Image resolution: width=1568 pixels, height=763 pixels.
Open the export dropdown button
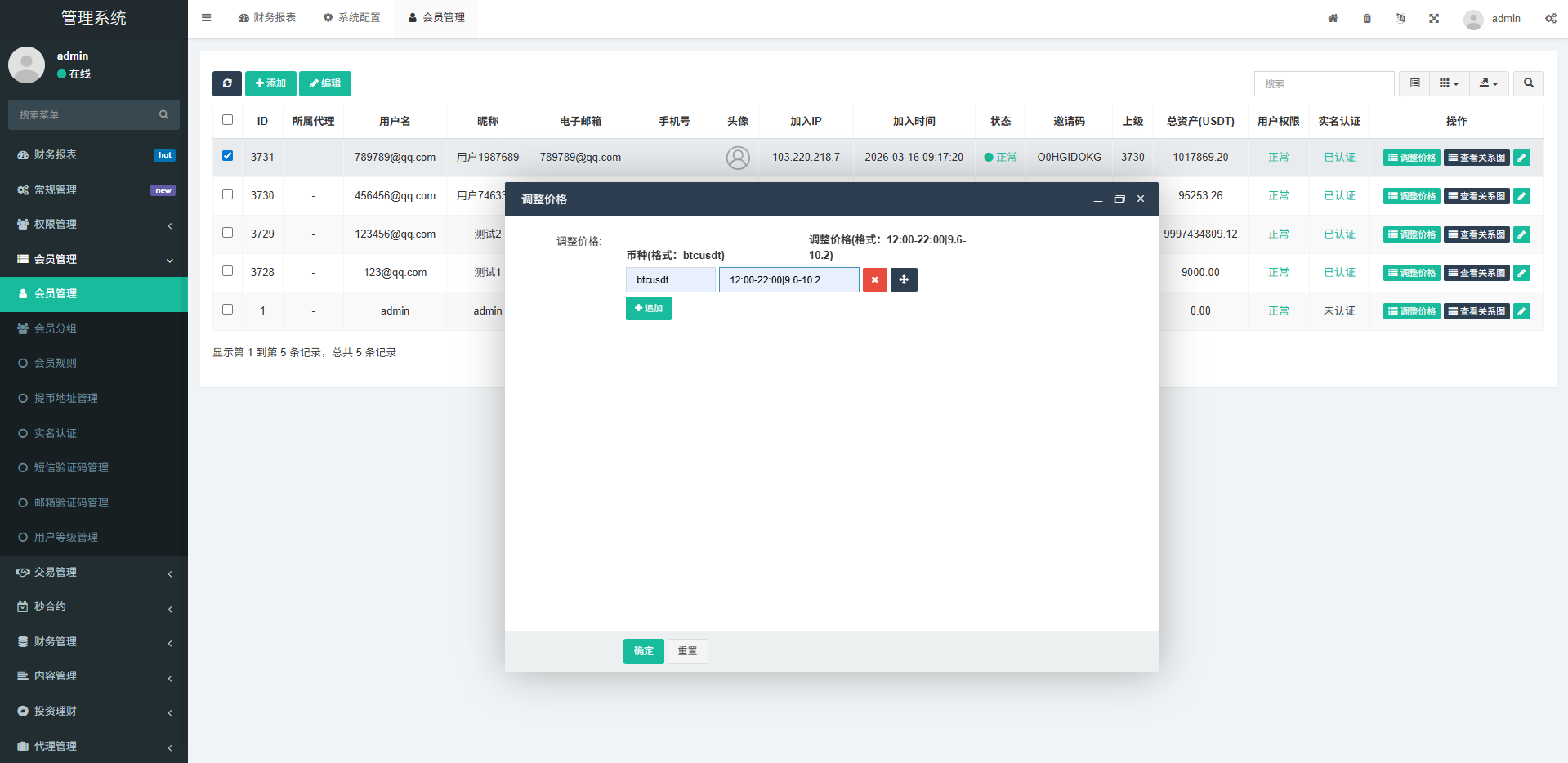tap(1489, 83)
